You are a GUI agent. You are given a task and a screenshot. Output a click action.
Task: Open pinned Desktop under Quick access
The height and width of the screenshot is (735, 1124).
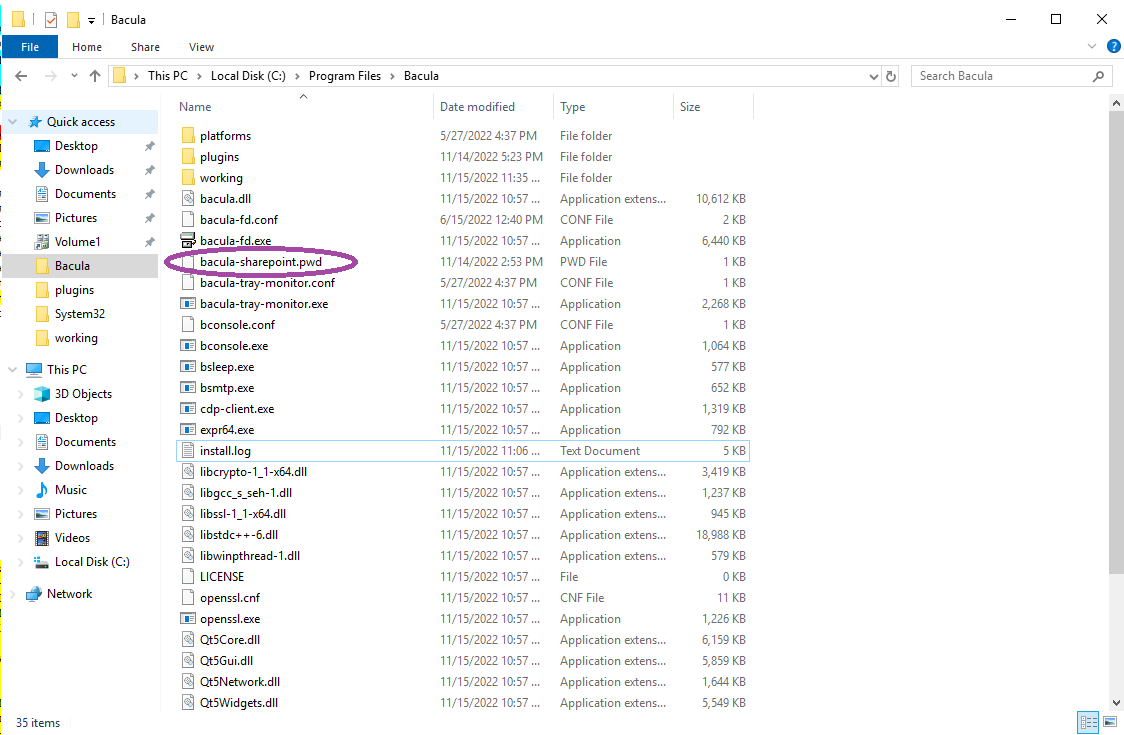[76, 146]
